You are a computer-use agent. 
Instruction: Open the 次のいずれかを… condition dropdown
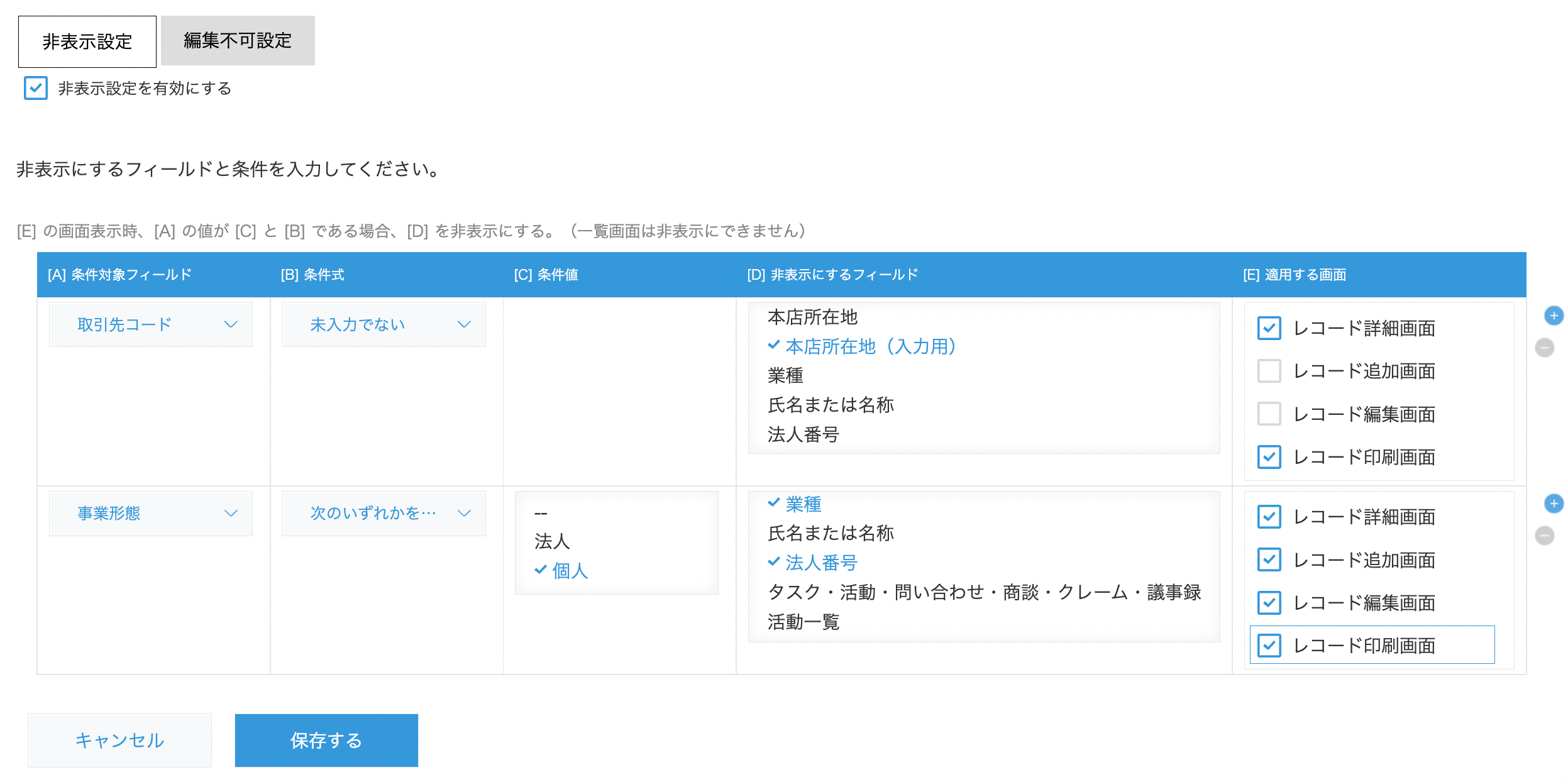coord(384,513)
